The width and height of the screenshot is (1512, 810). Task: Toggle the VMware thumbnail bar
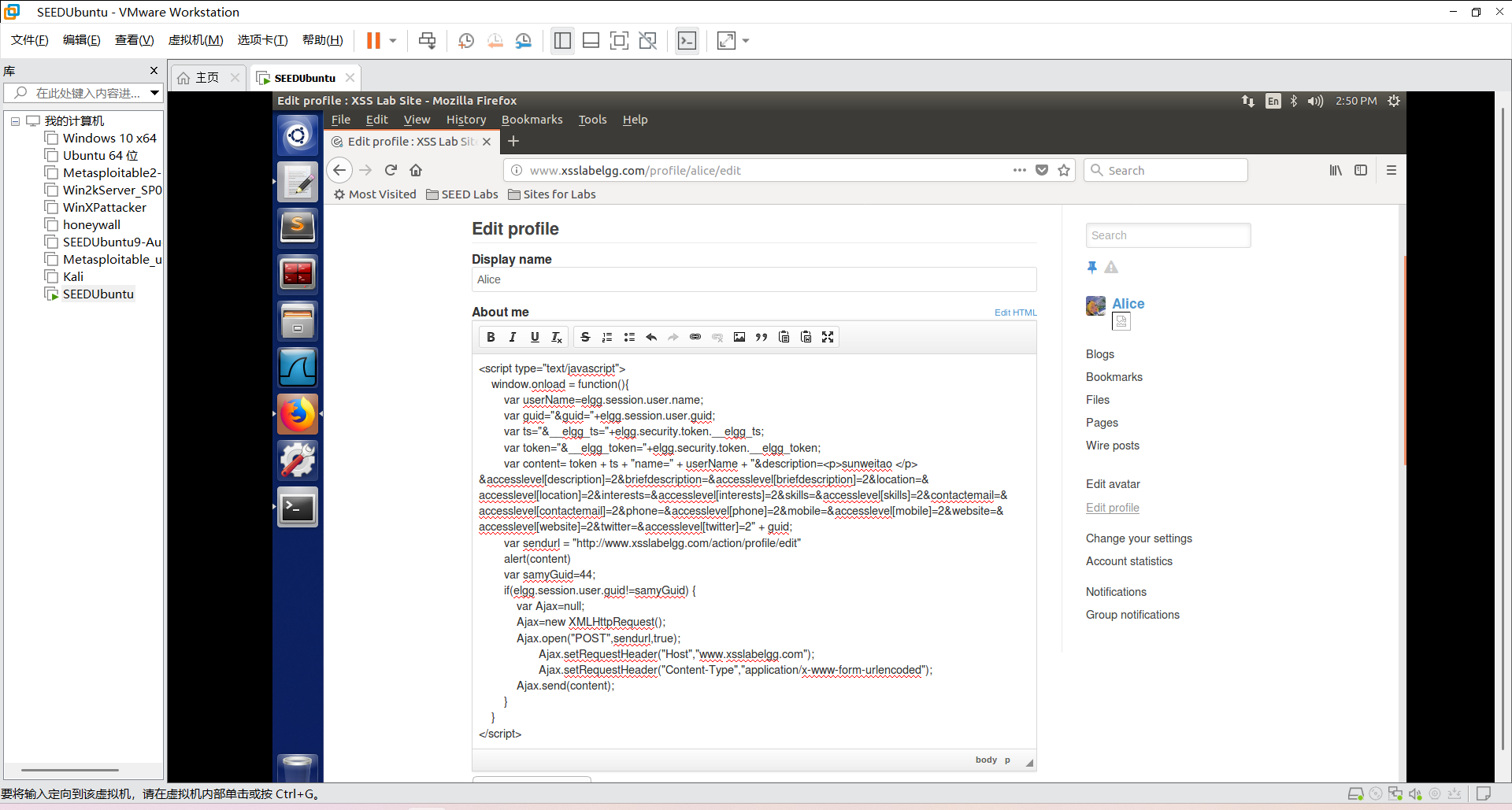(x=591, y=41)
